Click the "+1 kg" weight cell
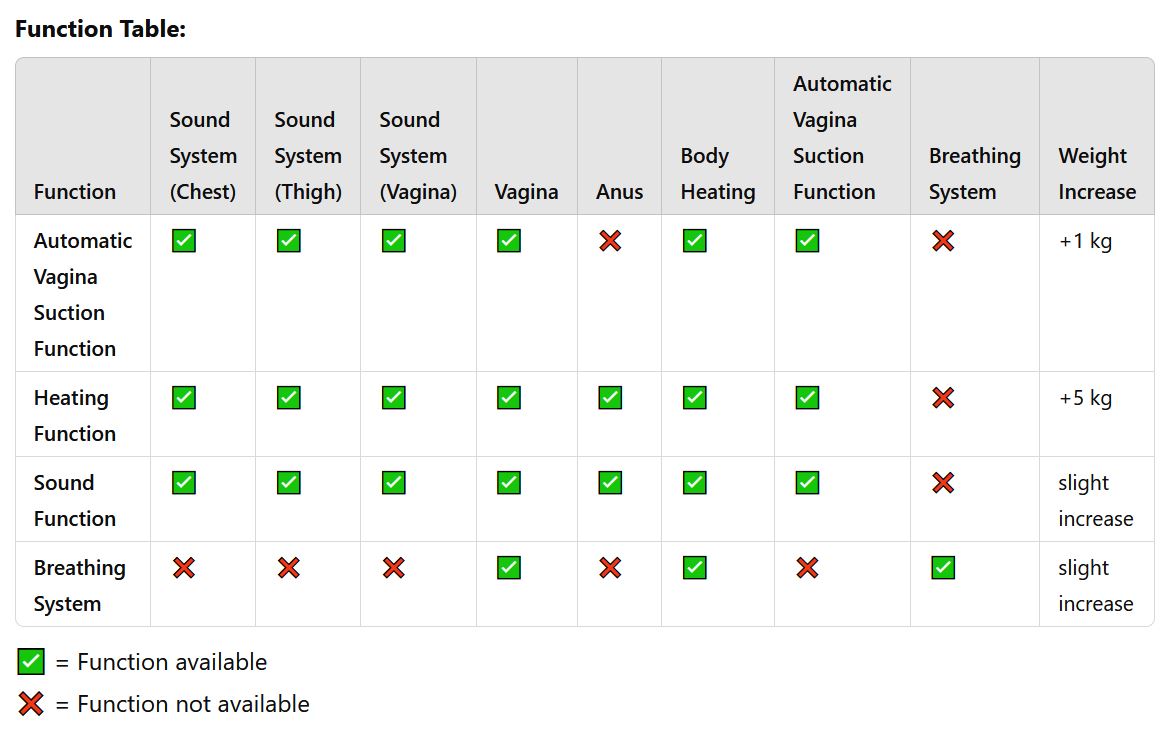Image resolution: width=1170 pixels, height=730 pixels. tap(1085, 241)
